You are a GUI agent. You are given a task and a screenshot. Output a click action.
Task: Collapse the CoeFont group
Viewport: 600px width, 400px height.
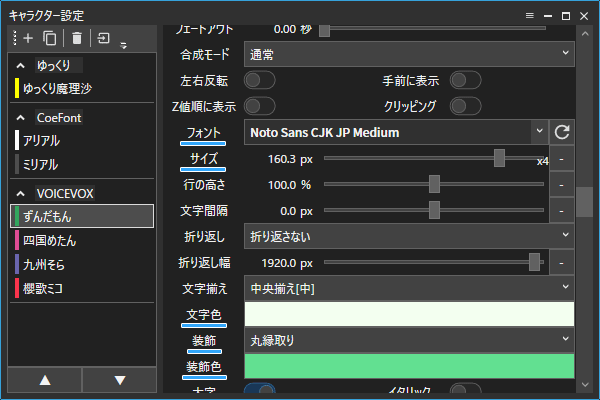[21, 118]
